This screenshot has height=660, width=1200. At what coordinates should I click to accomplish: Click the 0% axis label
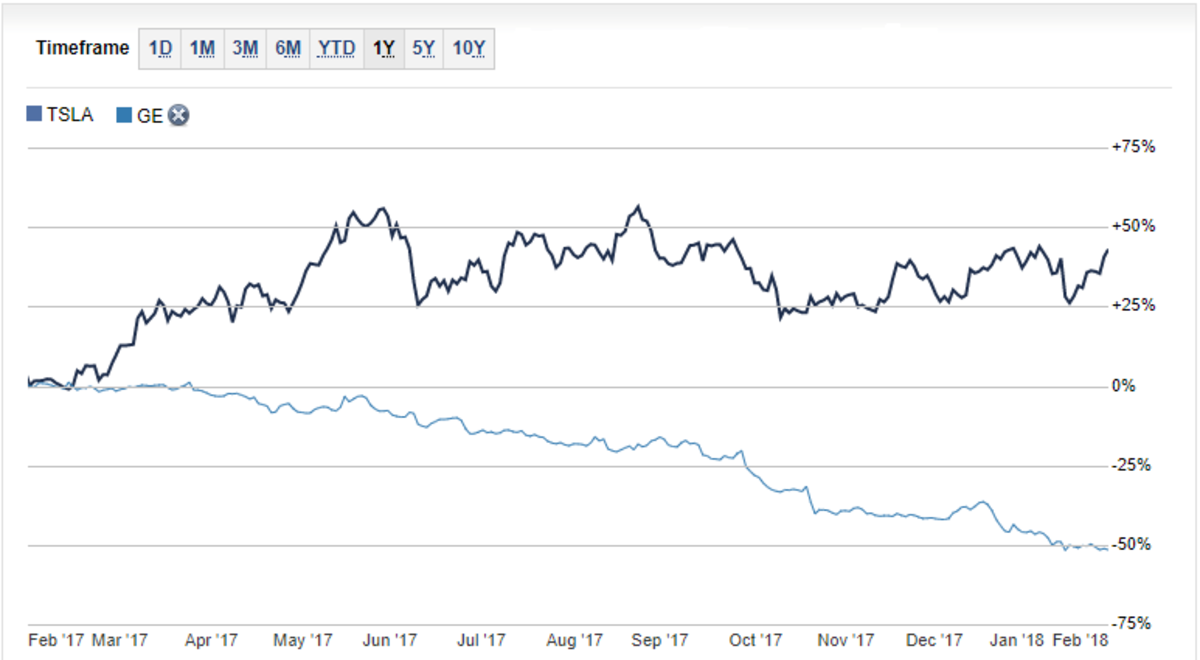[x=1123, y=385]
